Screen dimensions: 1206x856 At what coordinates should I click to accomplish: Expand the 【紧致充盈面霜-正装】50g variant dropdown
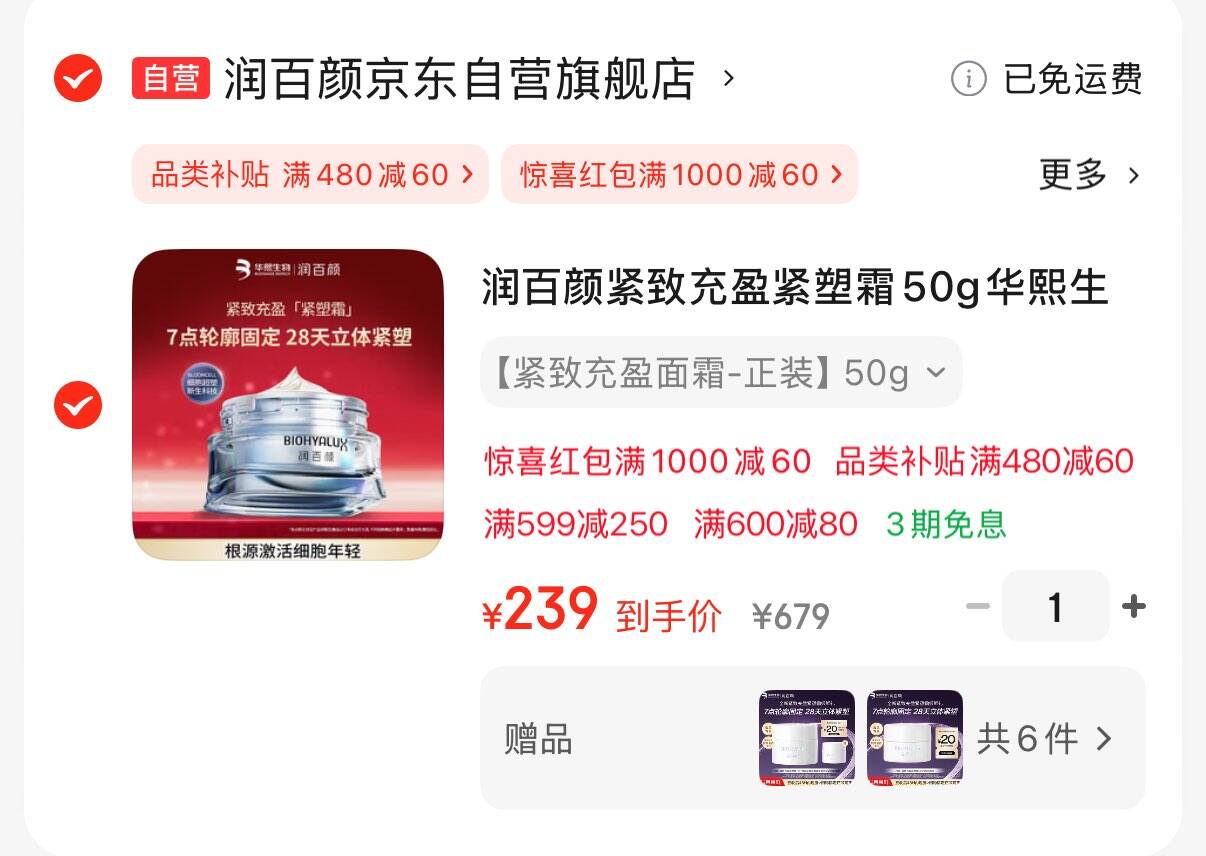721,373
